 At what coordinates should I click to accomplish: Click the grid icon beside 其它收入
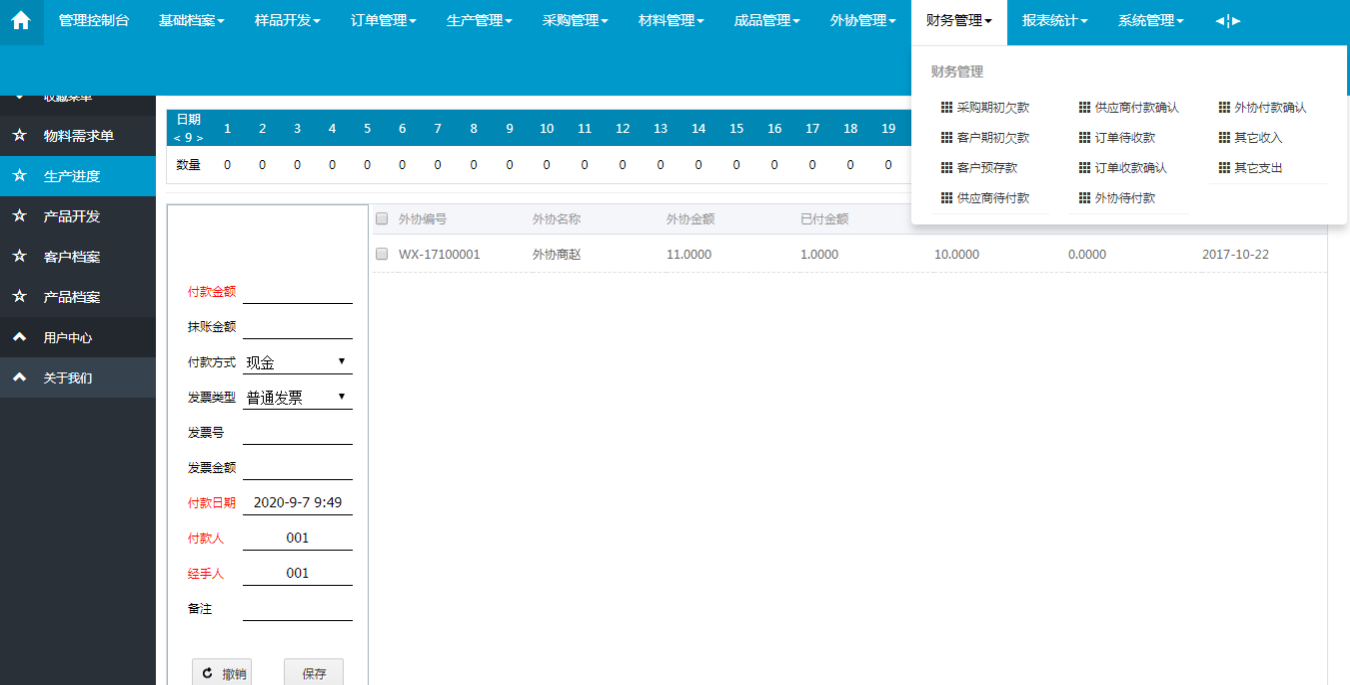(1224, 138)
